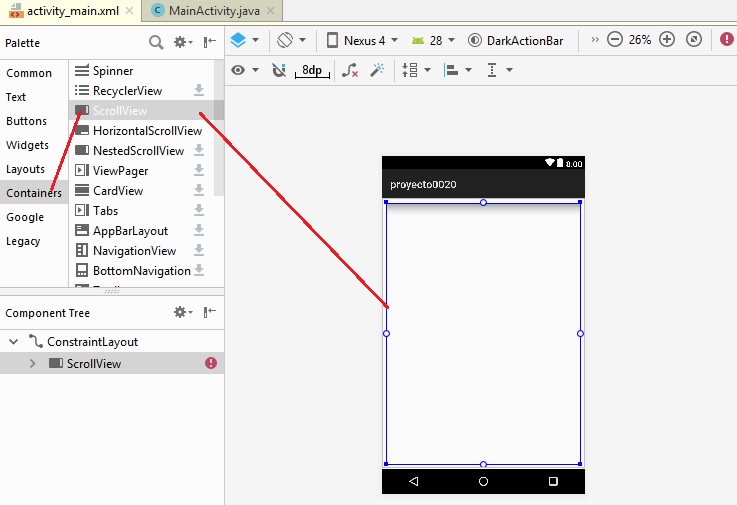Select CardView in the palette list
The height and width of the screenshot is (505, 737).
click(117, 191)
